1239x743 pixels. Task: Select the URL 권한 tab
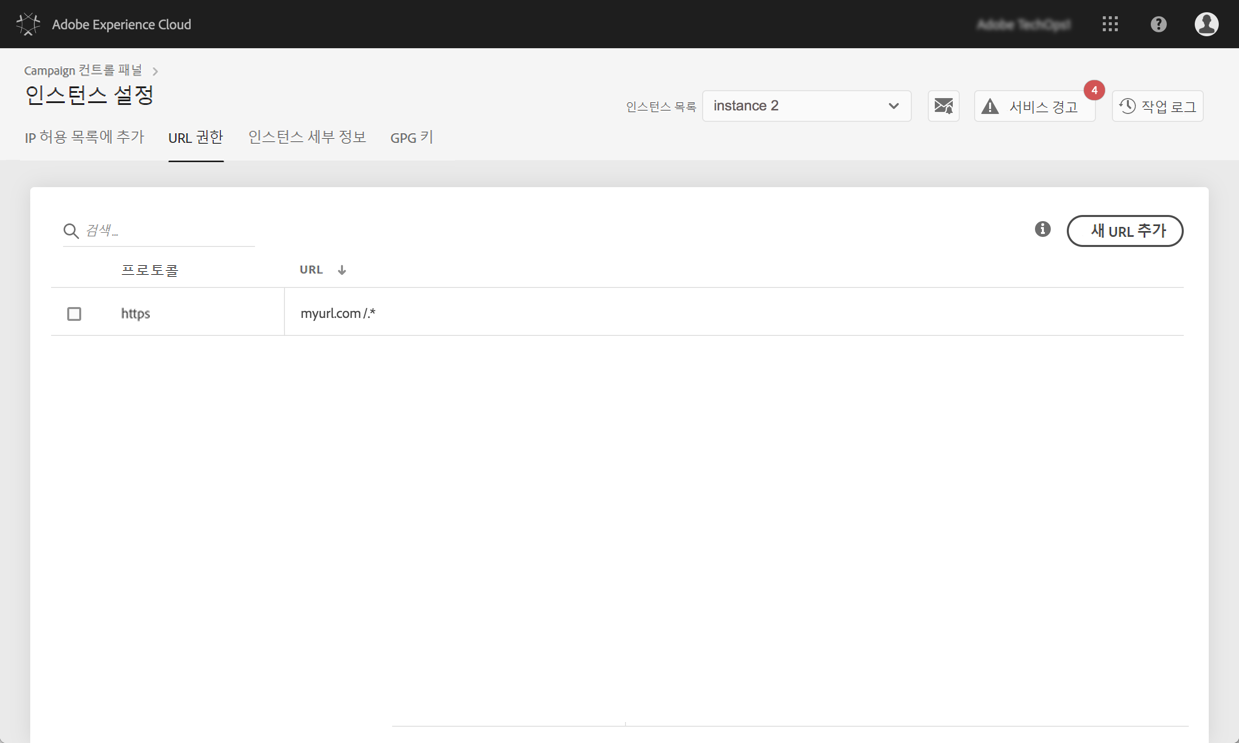(195, 137)
